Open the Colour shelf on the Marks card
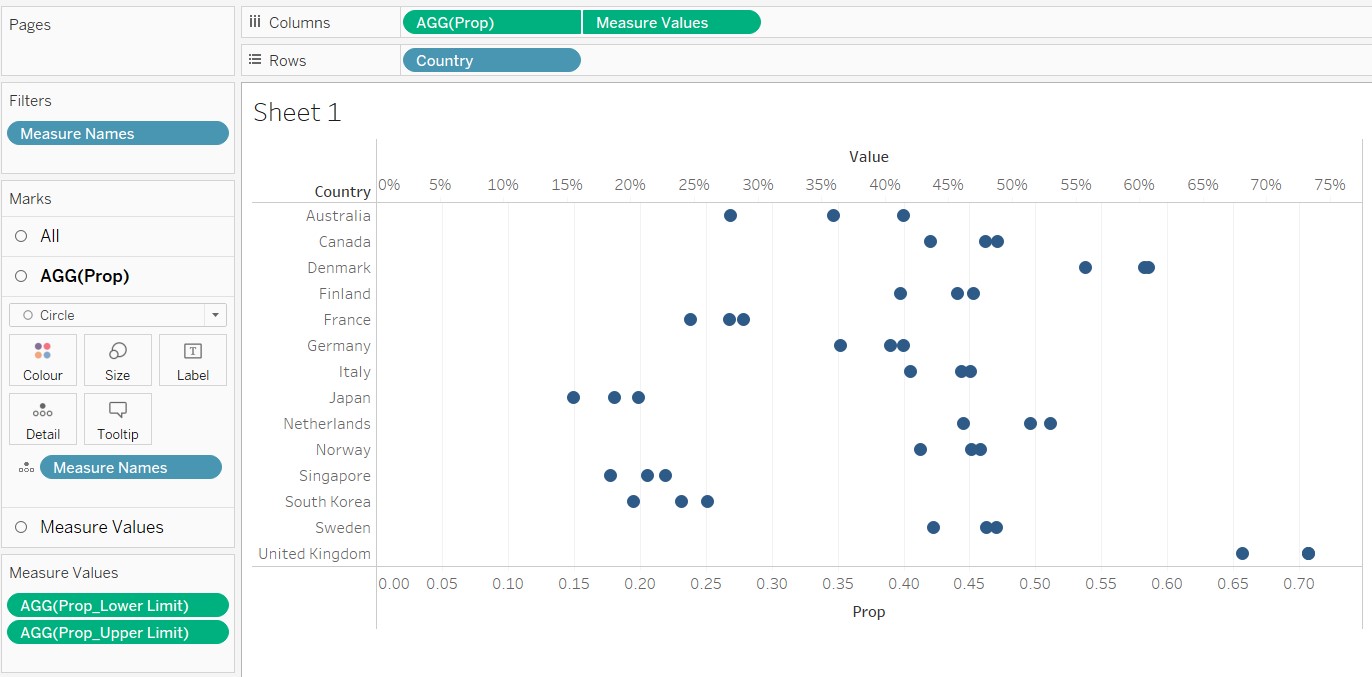1372x677 pixels. 43,360
